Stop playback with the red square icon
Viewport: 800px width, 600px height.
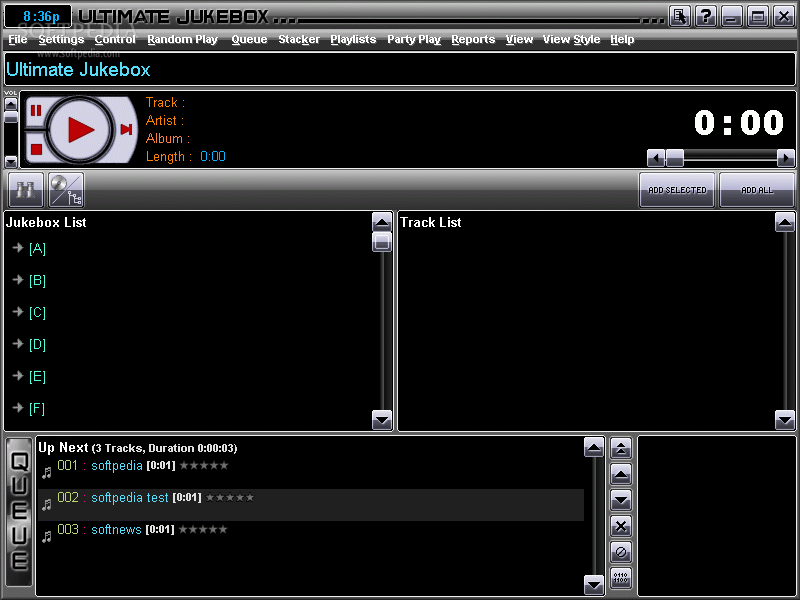click(36, 149)
